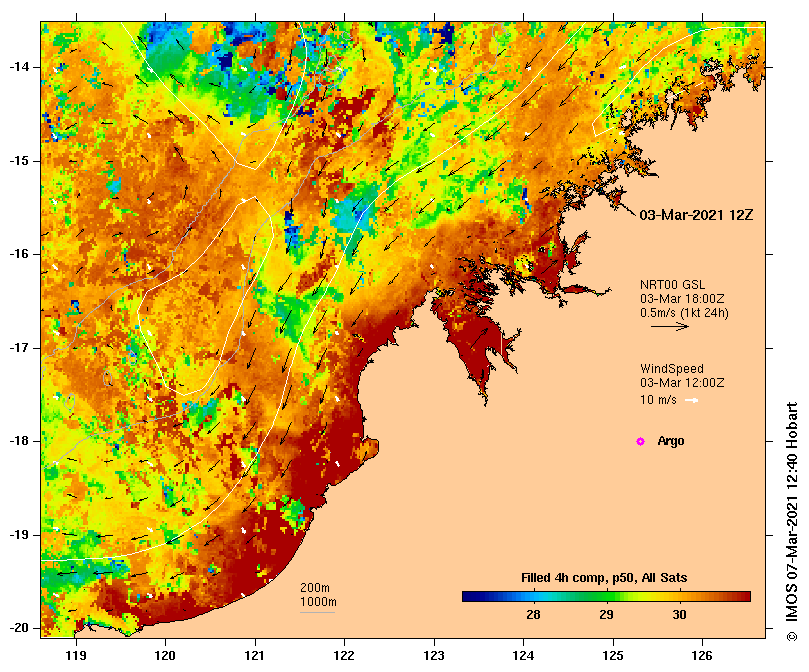Image resolution: width=809 pixels, height=672 pixels.
Task: Click the latitude label -18
Action: (19, 441)
